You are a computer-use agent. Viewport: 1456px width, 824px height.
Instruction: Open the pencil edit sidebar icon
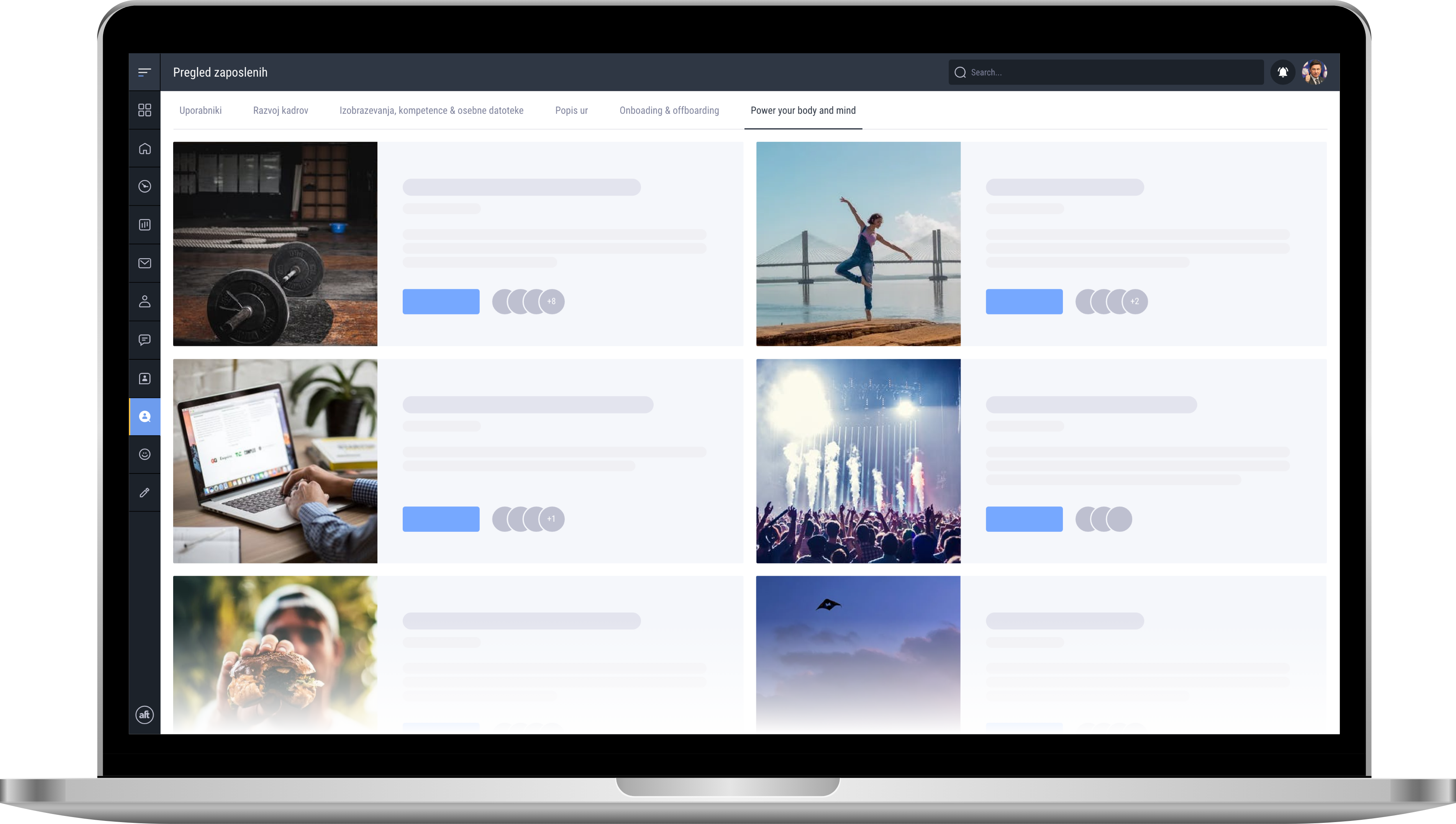tap(144, 492)
